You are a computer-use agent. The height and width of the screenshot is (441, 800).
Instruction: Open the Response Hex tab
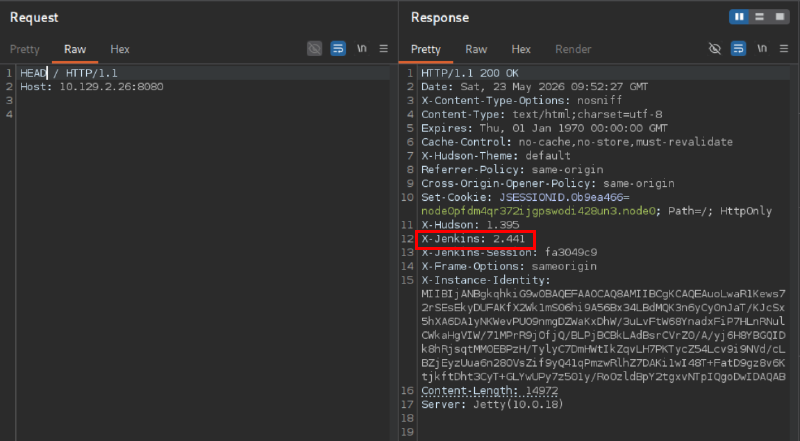pyautogui.click(x=521, y=49)
